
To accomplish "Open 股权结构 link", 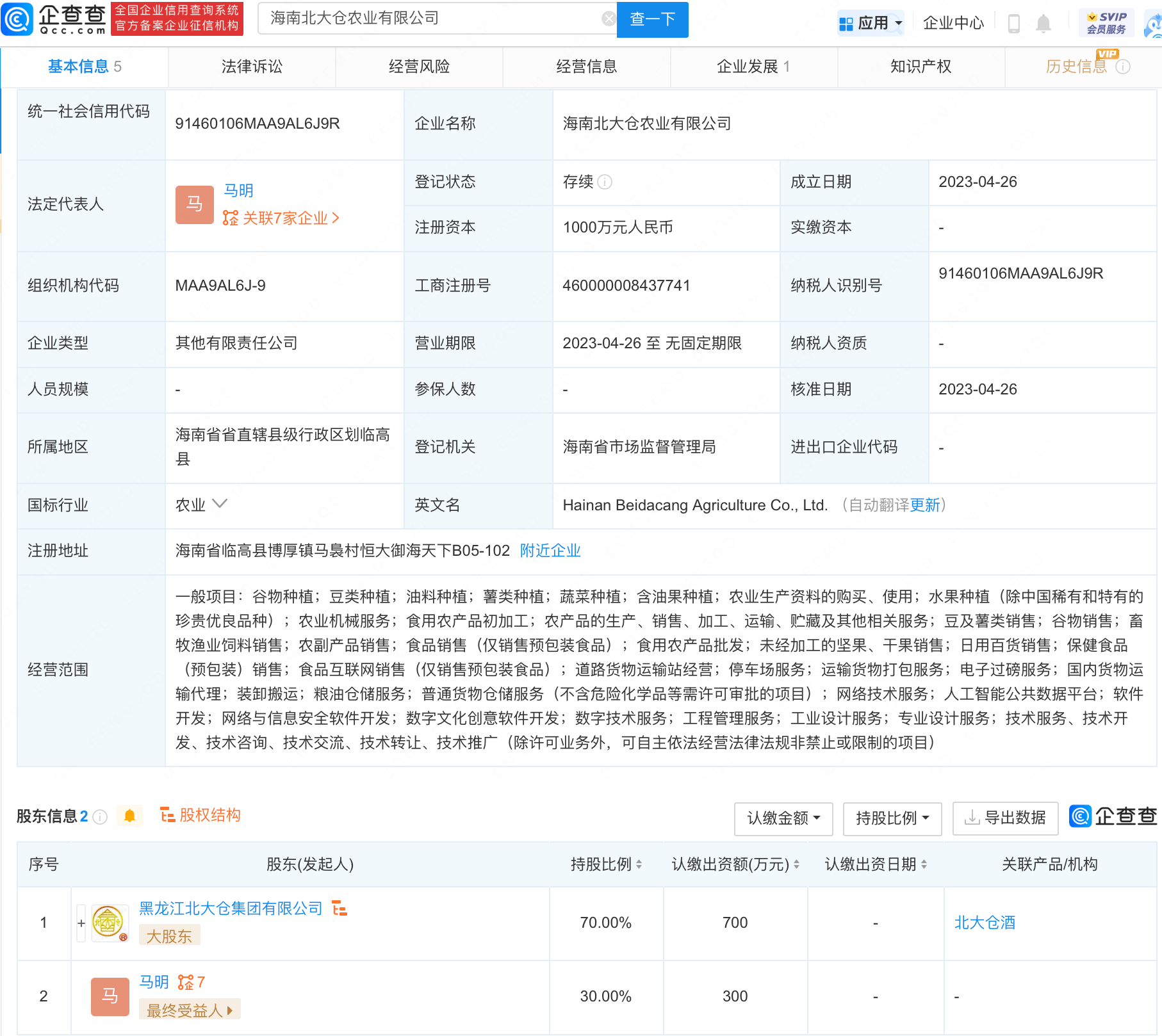I will 200,815.
